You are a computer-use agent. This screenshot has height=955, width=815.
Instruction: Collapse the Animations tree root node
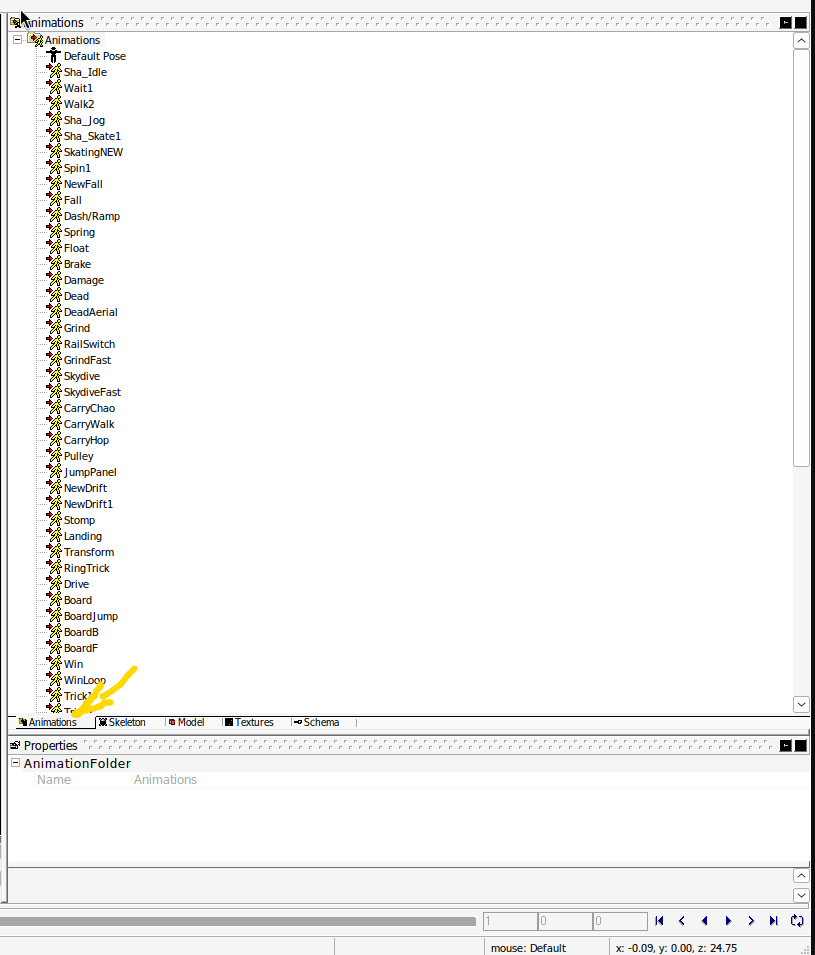15,39
